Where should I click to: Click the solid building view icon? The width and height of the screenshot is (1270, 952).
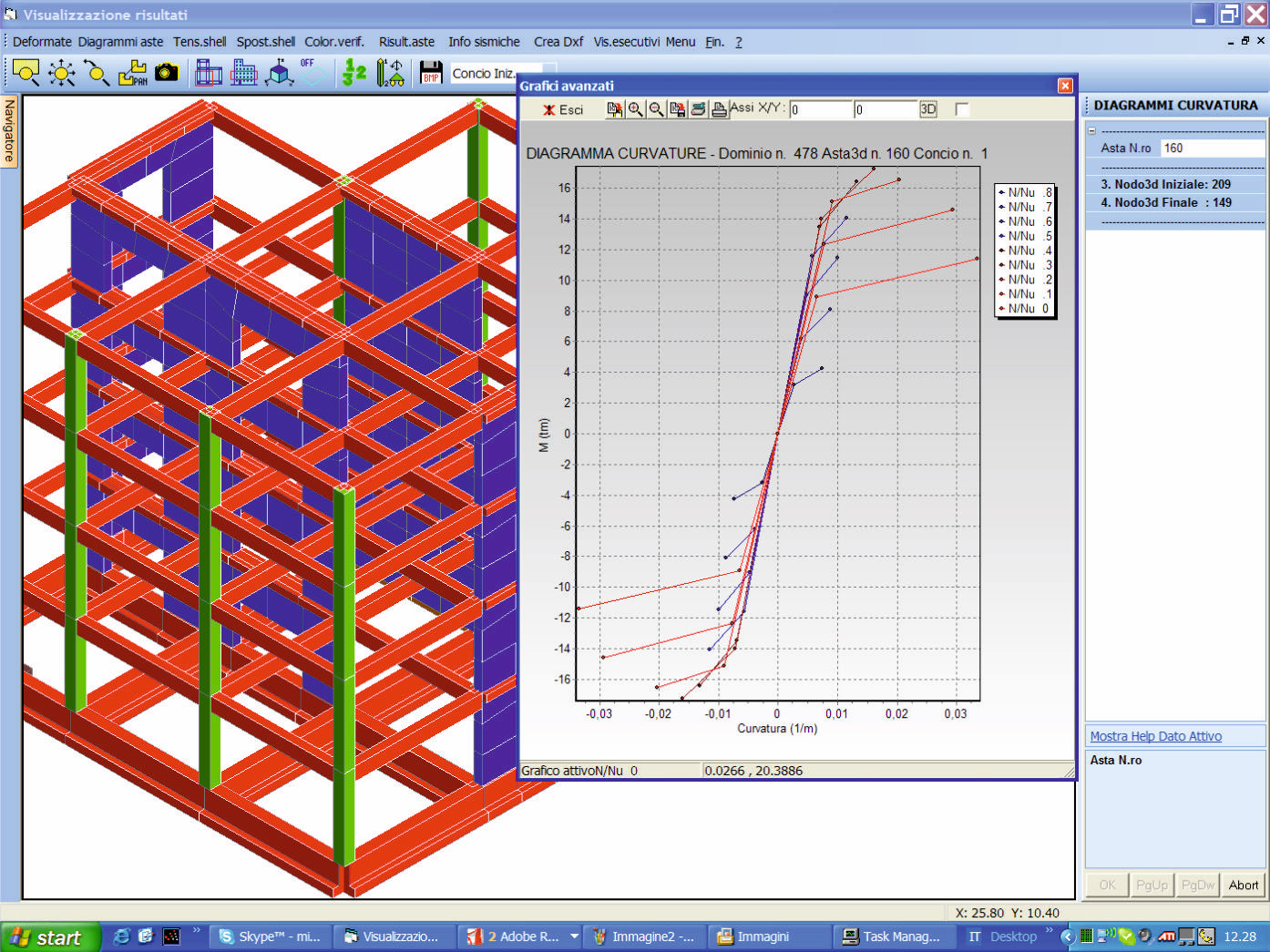[x=244, y=73]
